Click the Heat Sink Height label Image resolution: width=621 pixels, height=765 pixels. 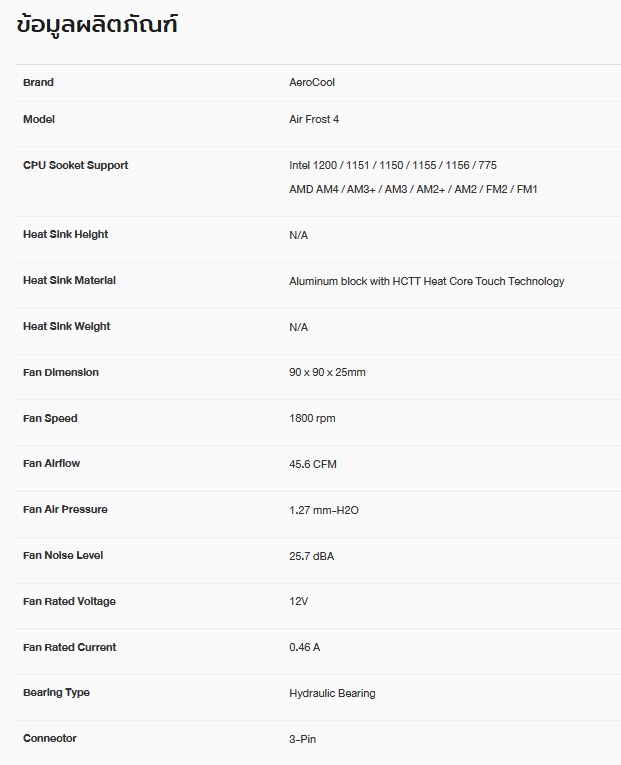click(65, 234)
